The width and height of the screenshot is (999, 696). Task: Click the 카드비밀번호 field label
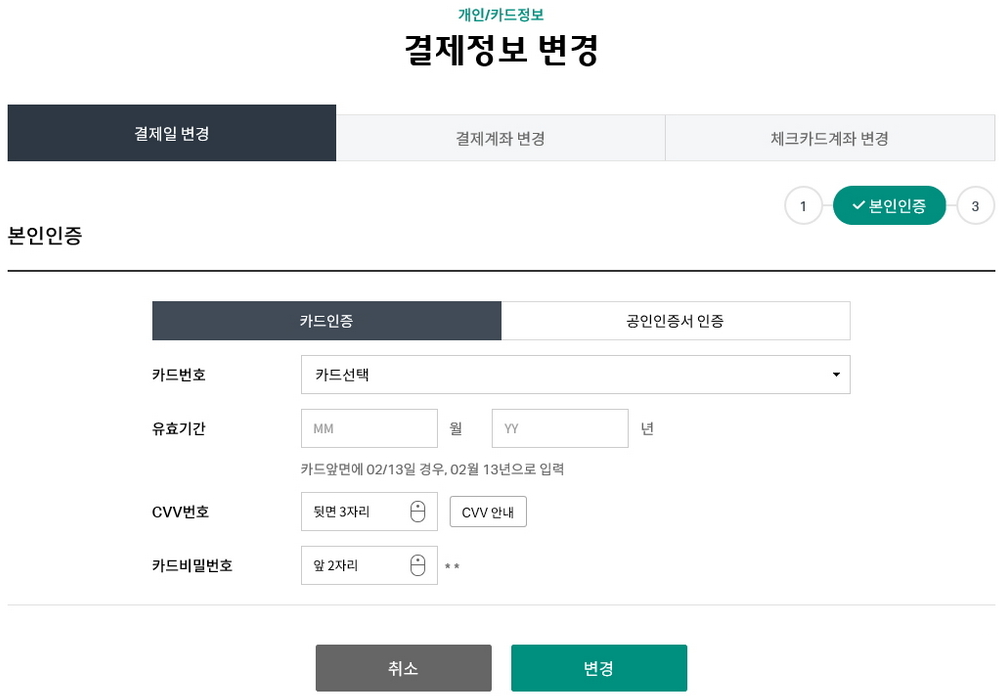point(192,565)
